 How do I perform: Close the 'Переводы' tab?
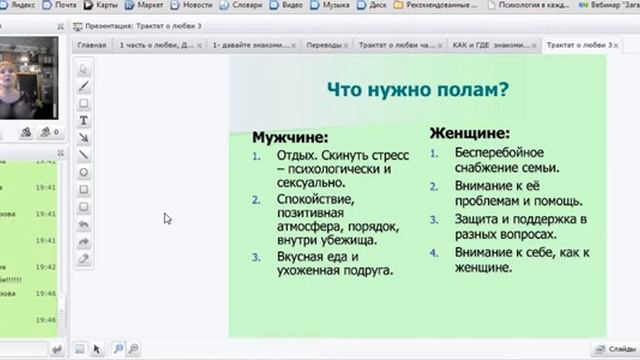346,46
